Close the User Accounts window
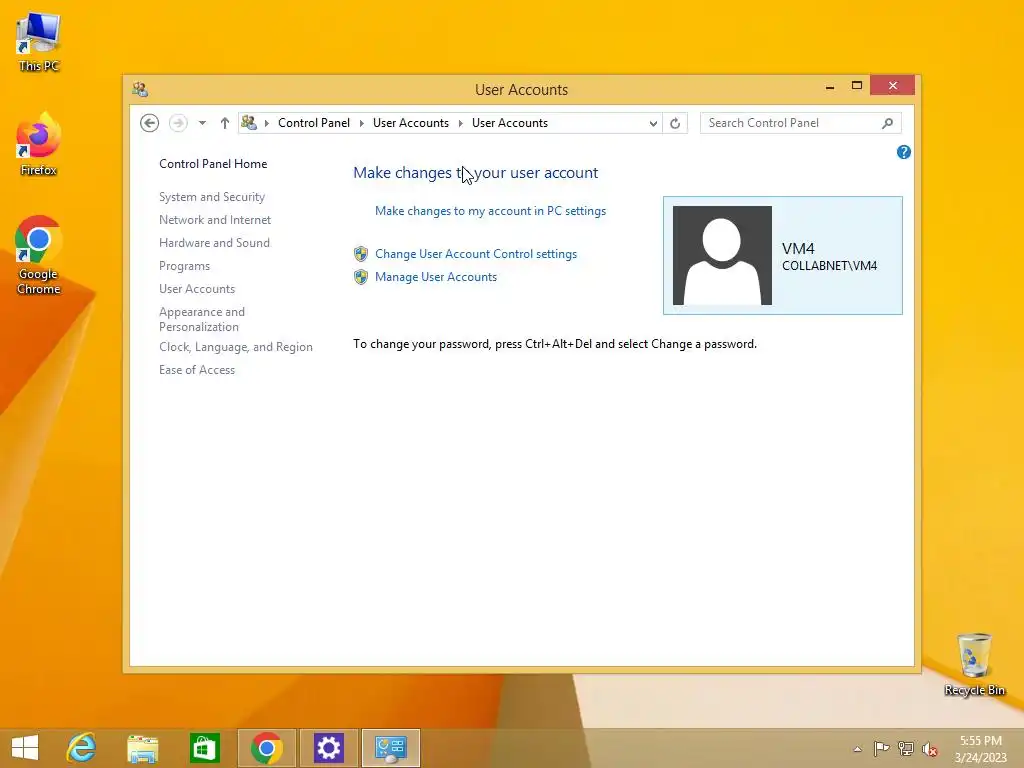This screenshot has height=768, width=1024. pyautogui.click(x=893, y=86)
